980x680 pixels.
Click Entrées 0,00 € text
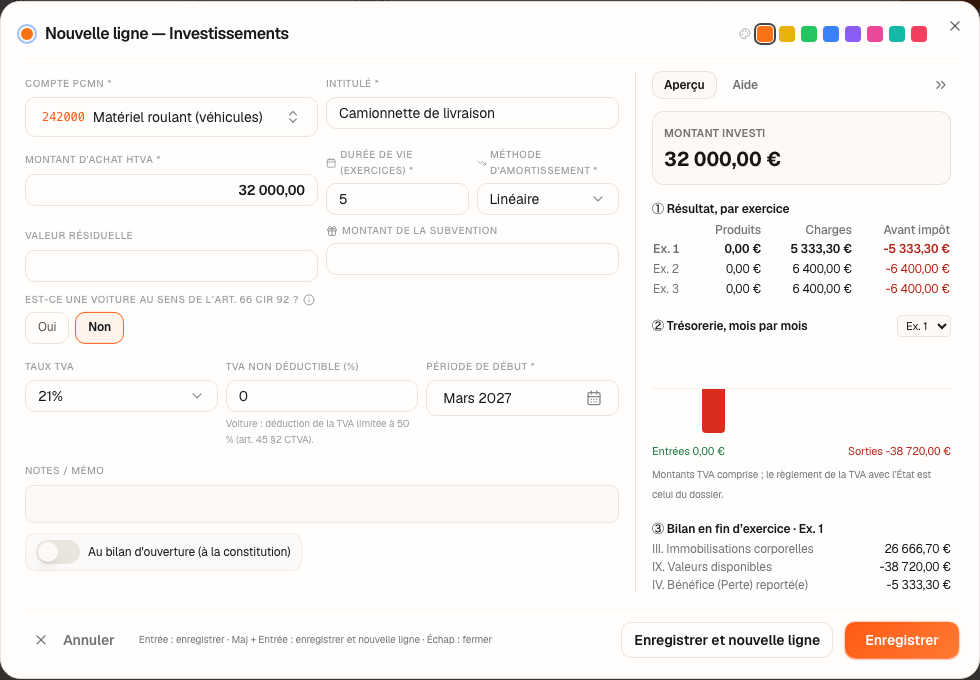(x=688, y=451)
